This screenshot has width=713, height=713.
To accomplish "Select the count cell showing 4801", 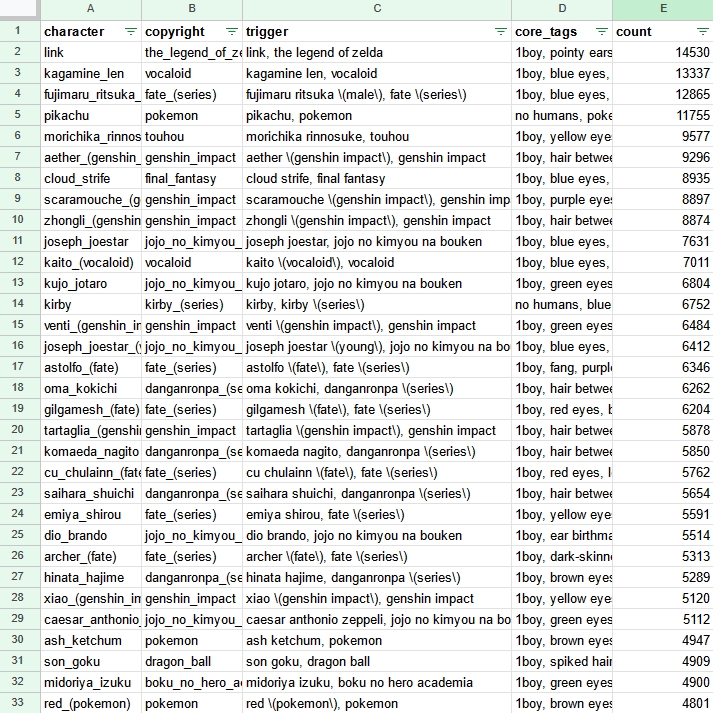I will click(x=663, y=704).
